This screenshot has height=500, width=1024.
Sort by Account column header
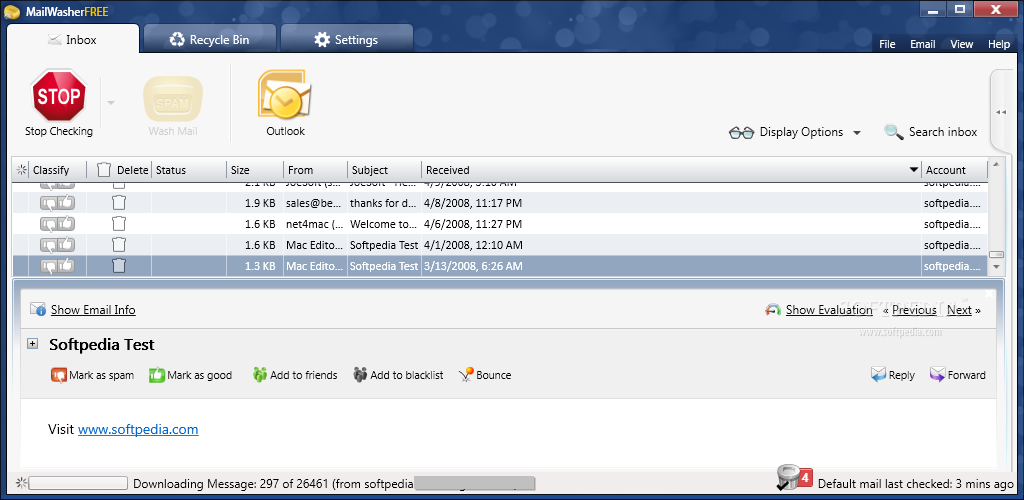(954, 170)
